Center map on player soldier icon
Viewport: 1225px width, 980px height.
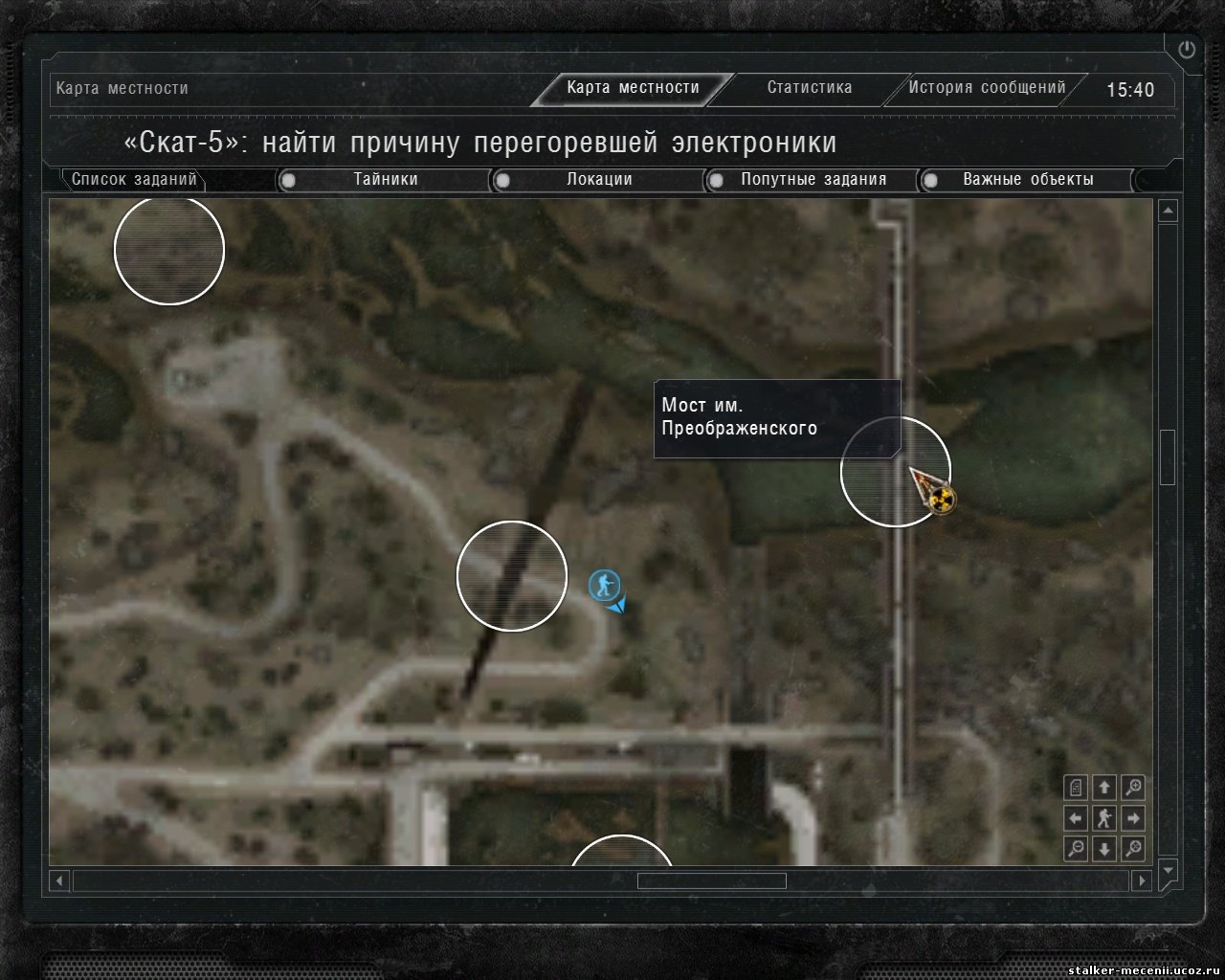point(1104,818)
